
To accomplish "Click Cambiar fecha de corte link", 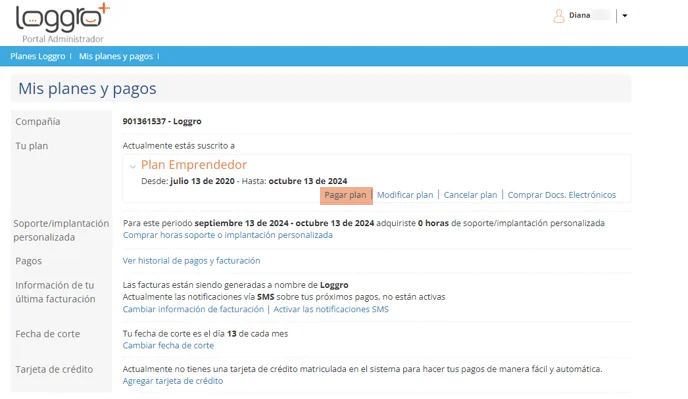I will (x=168, y=345).
